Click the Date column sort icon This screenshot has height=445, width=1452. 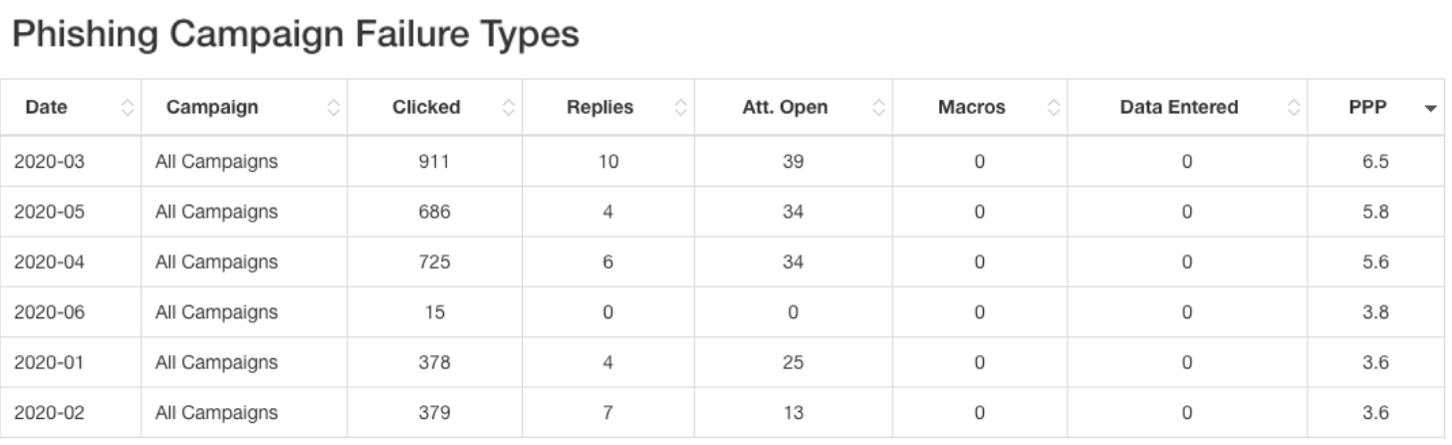point(127,108)
